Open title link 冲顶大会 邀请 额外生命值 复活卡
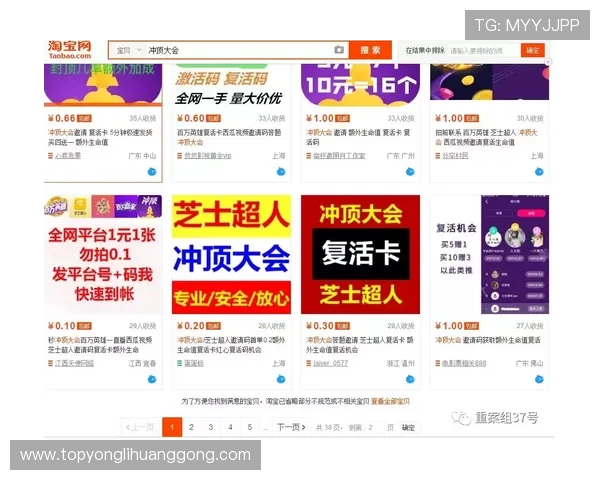The height and width of the screenshot is (480, 600). point(358,137)
